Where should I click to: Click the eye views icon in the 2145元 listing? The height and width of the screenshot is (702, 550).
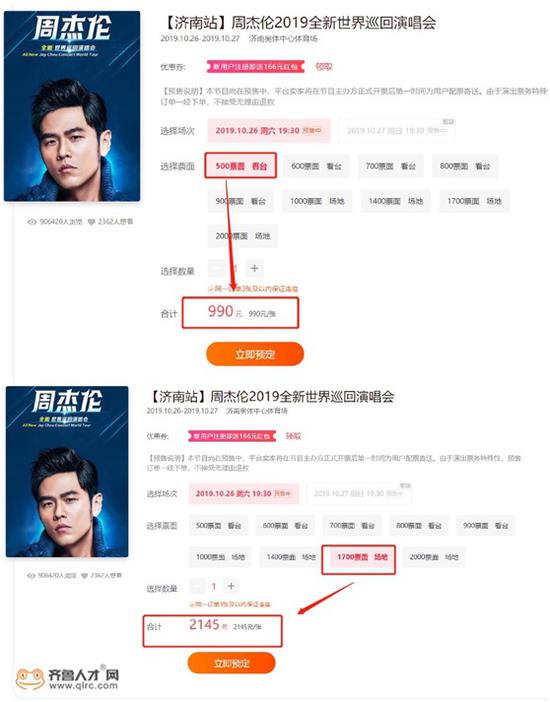[x=31, y=576]
